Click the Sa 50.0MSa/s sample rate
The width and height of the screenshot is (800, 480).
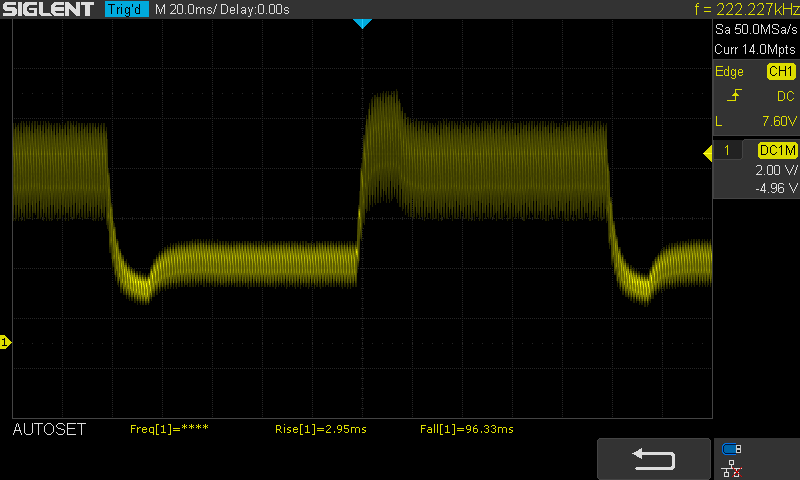(756, 30)
